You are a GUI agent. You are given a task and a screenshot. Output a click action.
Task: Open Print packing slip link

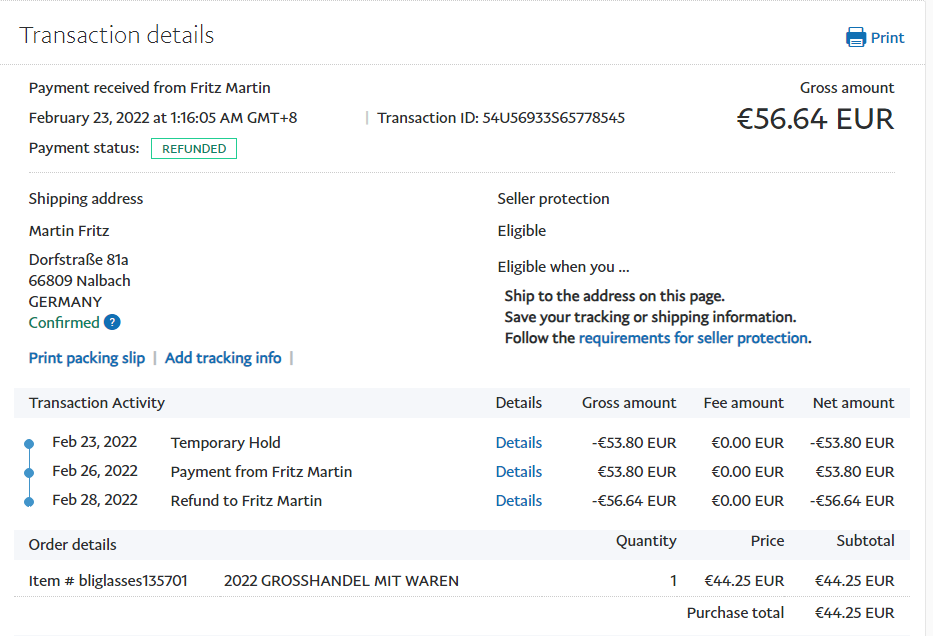coord(87,358)
